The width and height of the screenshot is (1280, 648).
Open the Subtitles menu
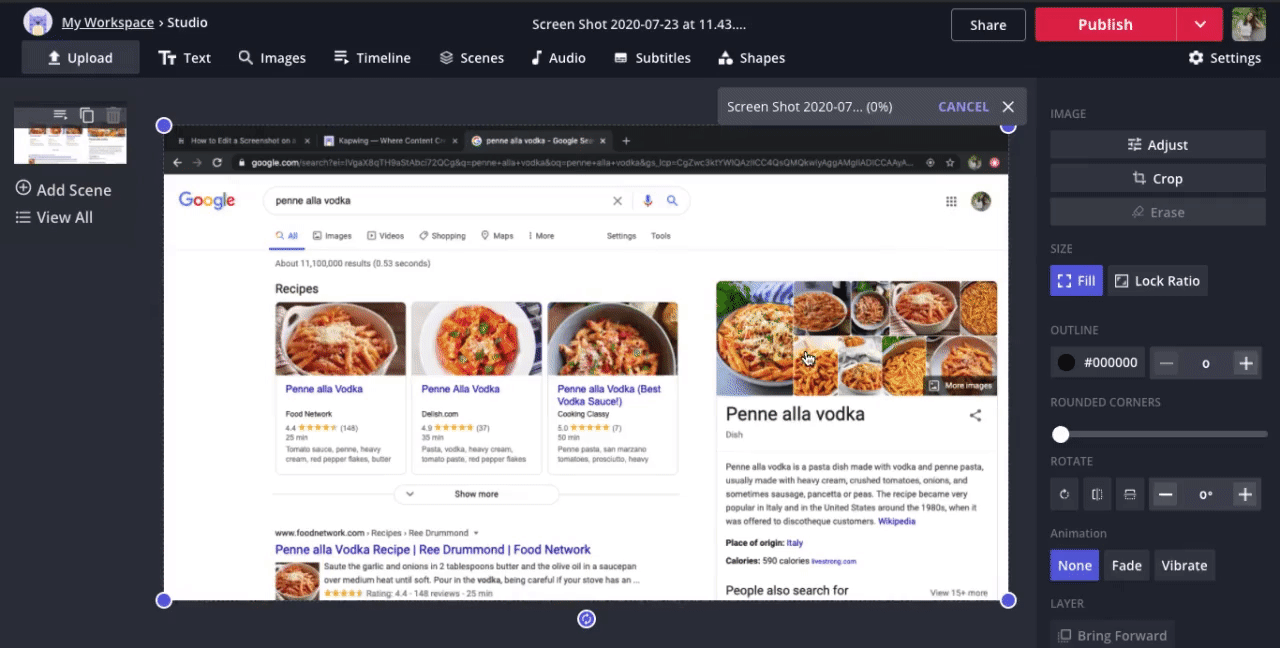(x=652, y=58)
